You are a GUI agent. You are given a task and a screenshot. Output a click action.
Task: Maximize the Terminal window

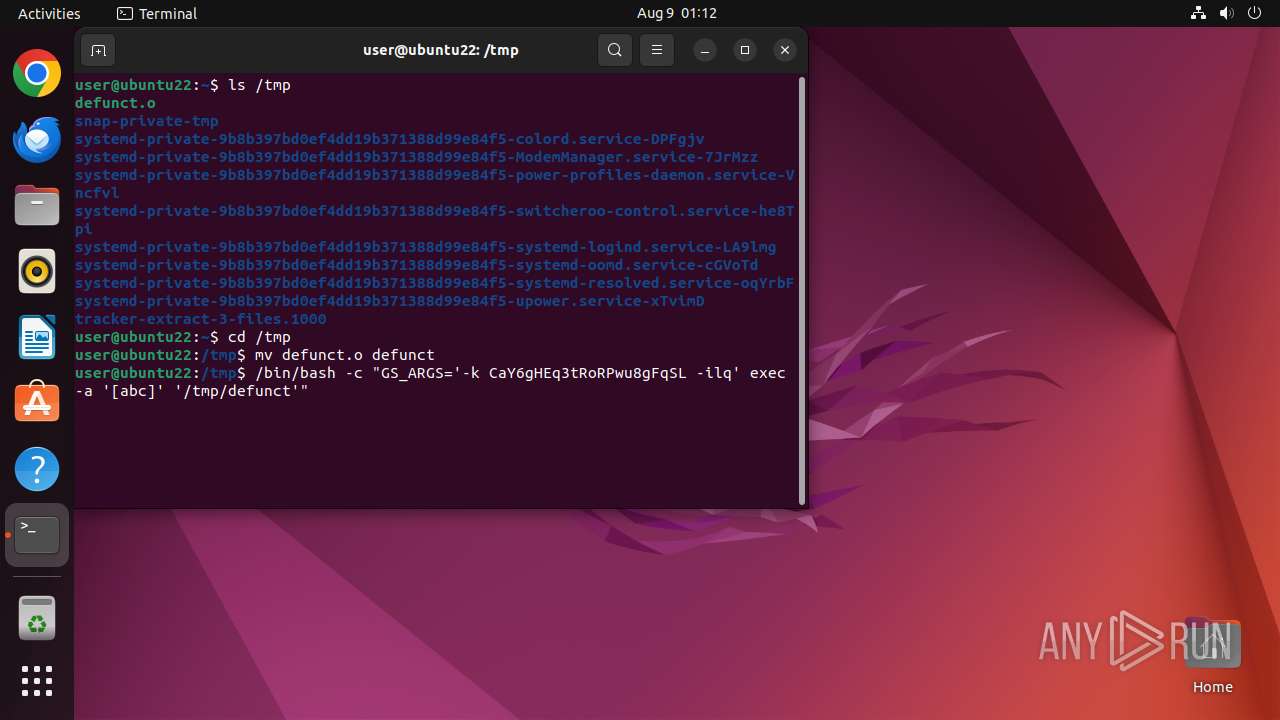tap(745, 50)
